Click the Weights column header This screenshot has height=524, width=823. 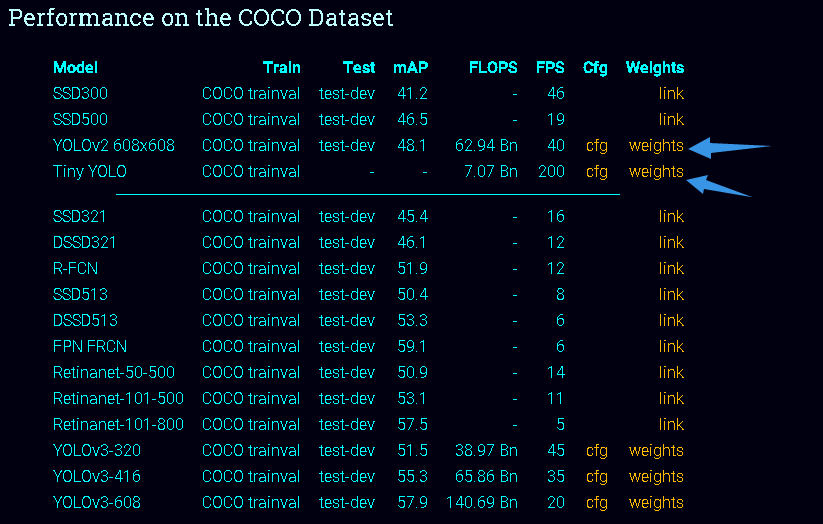pyautogui.click(x=655, y=68)
